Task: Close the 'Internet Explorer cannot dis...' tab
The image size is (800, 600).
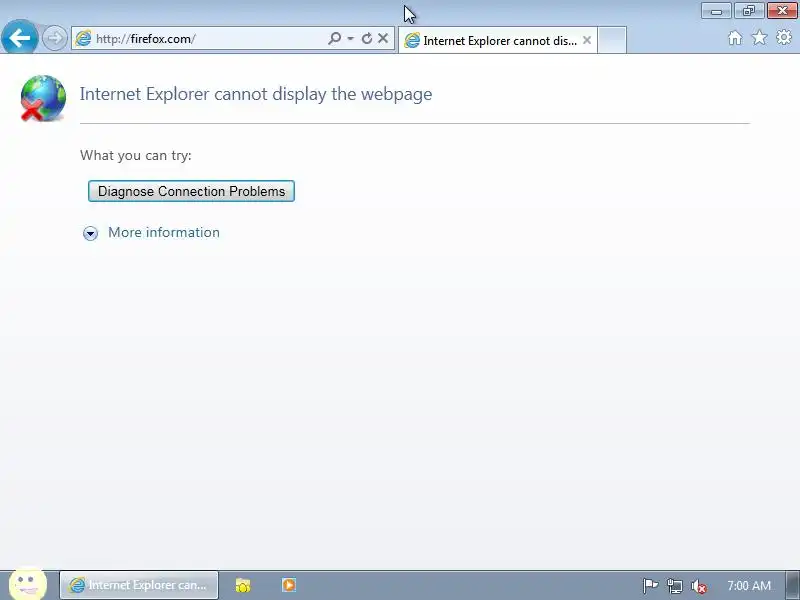Action: point(587,40)
